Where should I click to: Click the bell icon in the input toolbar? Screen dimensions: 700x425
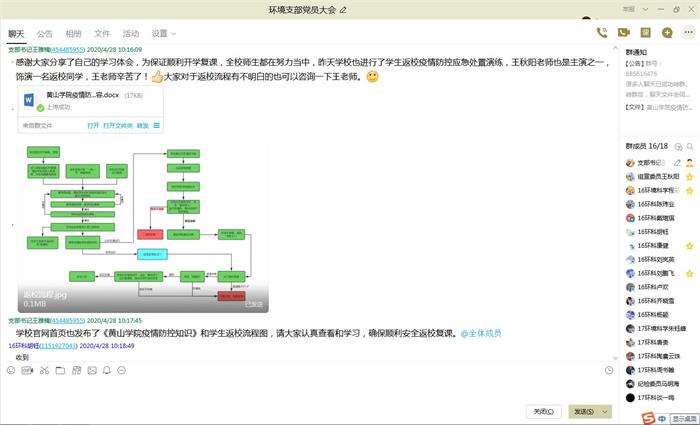pos(108,370)
